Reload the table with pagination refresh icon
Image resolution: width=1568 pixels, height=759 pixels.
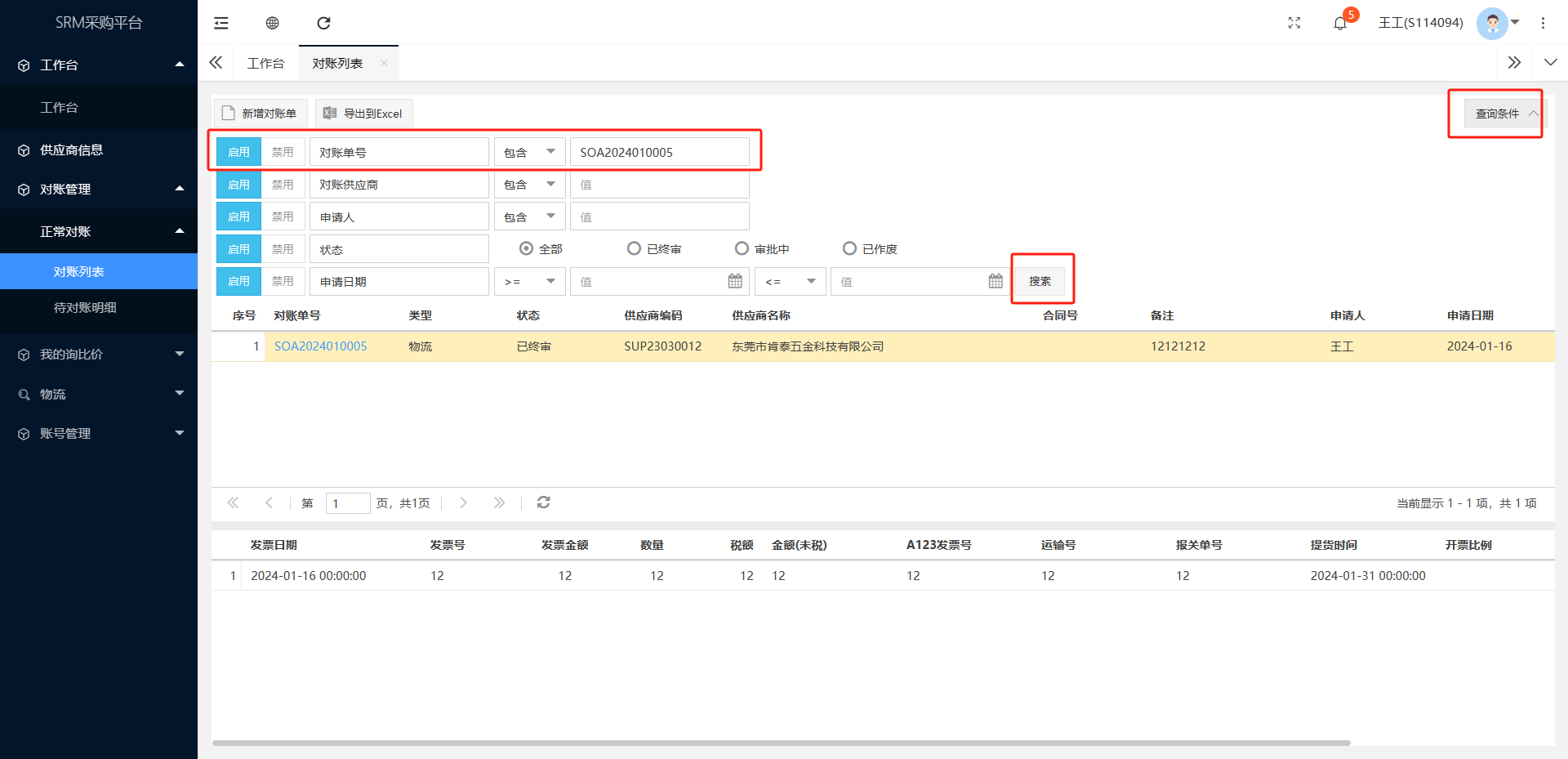[543, 502]
